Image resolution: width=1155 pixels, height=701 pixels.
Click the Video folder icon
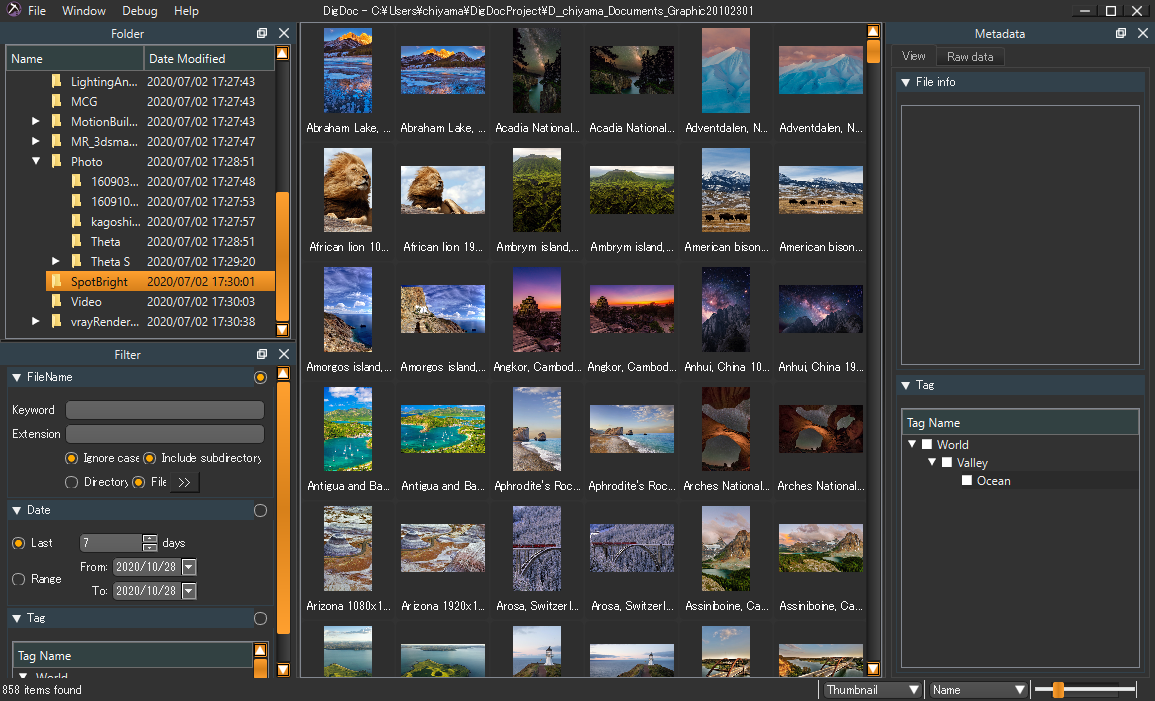(57, 301)
